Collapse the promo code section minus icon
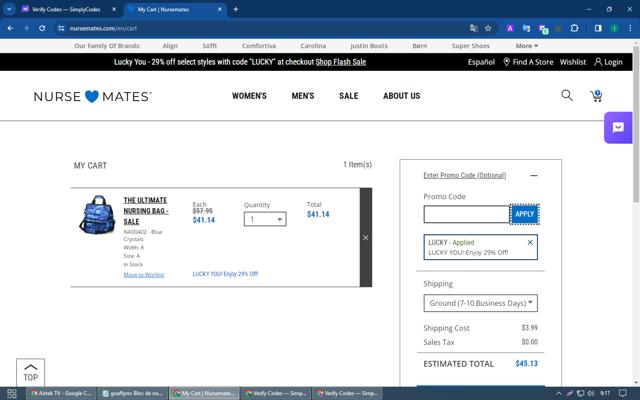640x400 pixels. 533,176
